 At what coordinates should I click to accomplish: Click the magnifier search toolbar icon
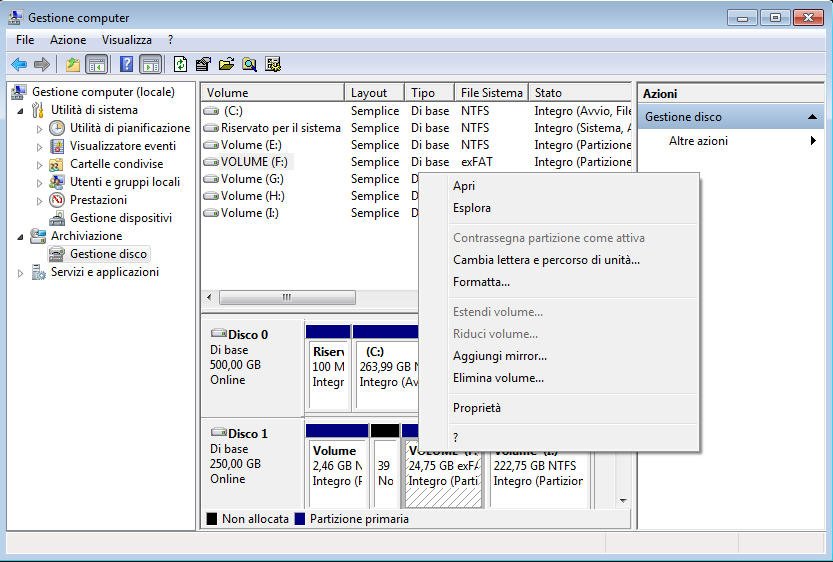tap(250, 65)
